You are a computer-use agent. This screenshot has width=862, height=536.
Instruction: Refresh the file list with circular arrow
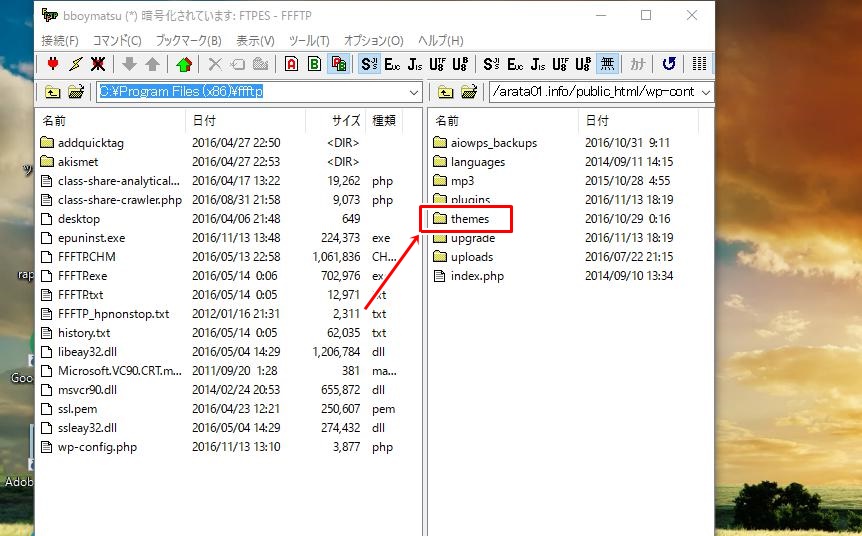point(668,64)
